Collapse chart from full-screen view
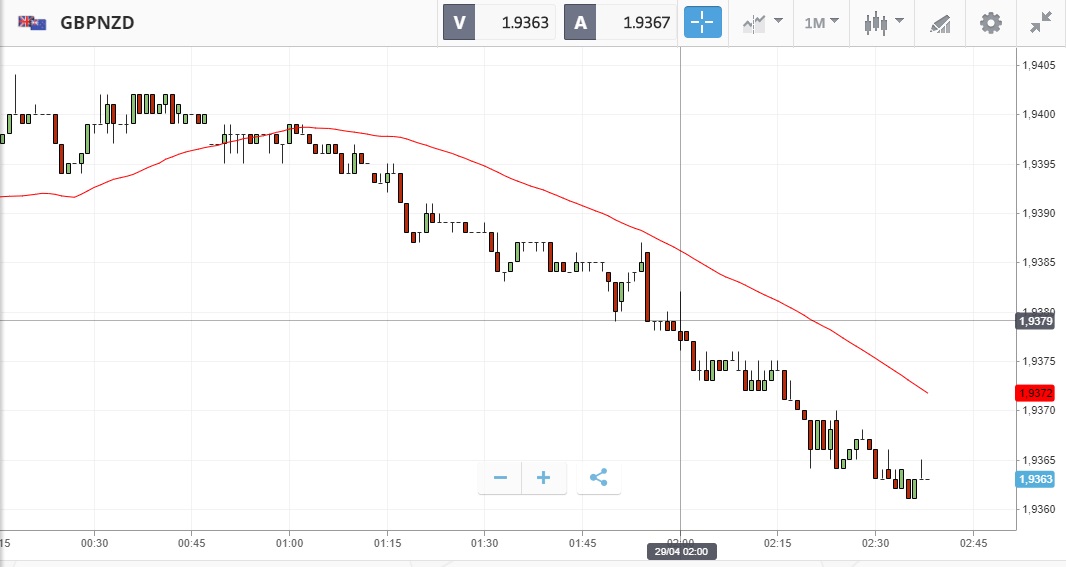The image size is (1066, 567). pos(1041,22)
